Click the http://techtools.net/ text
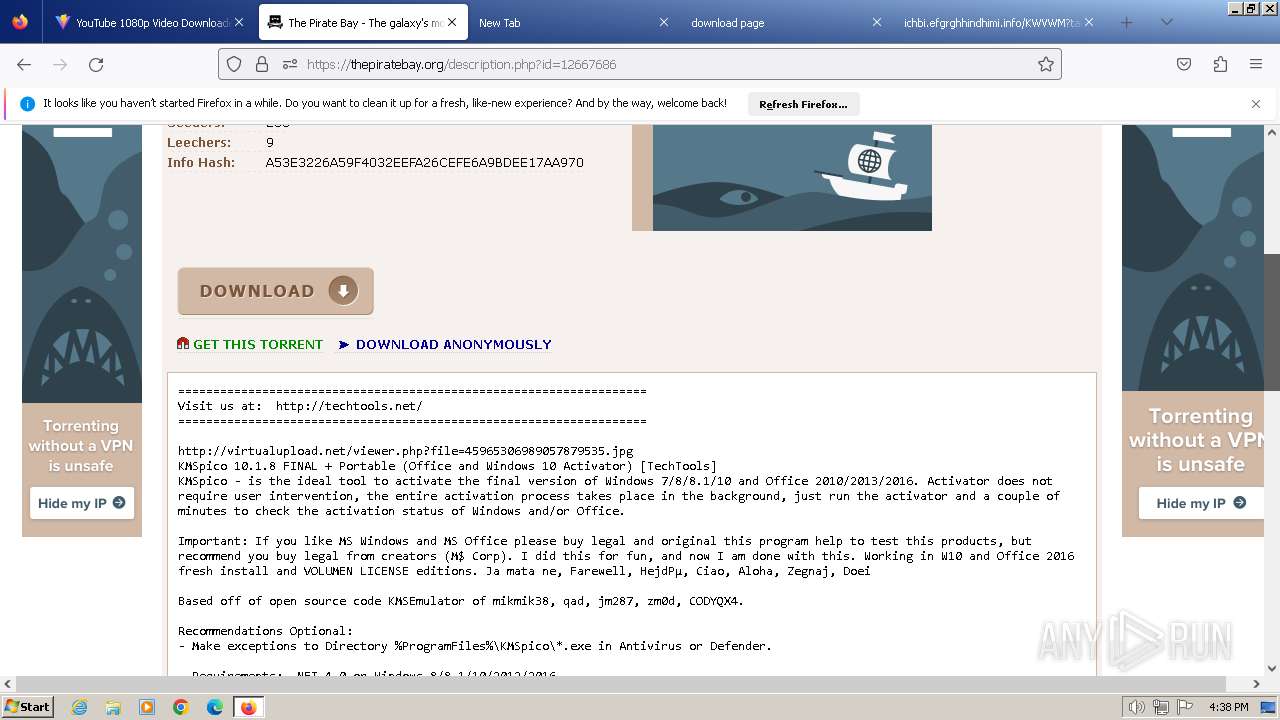Image resolution: width=1280 pixels, height=720 pixels. 349,406
